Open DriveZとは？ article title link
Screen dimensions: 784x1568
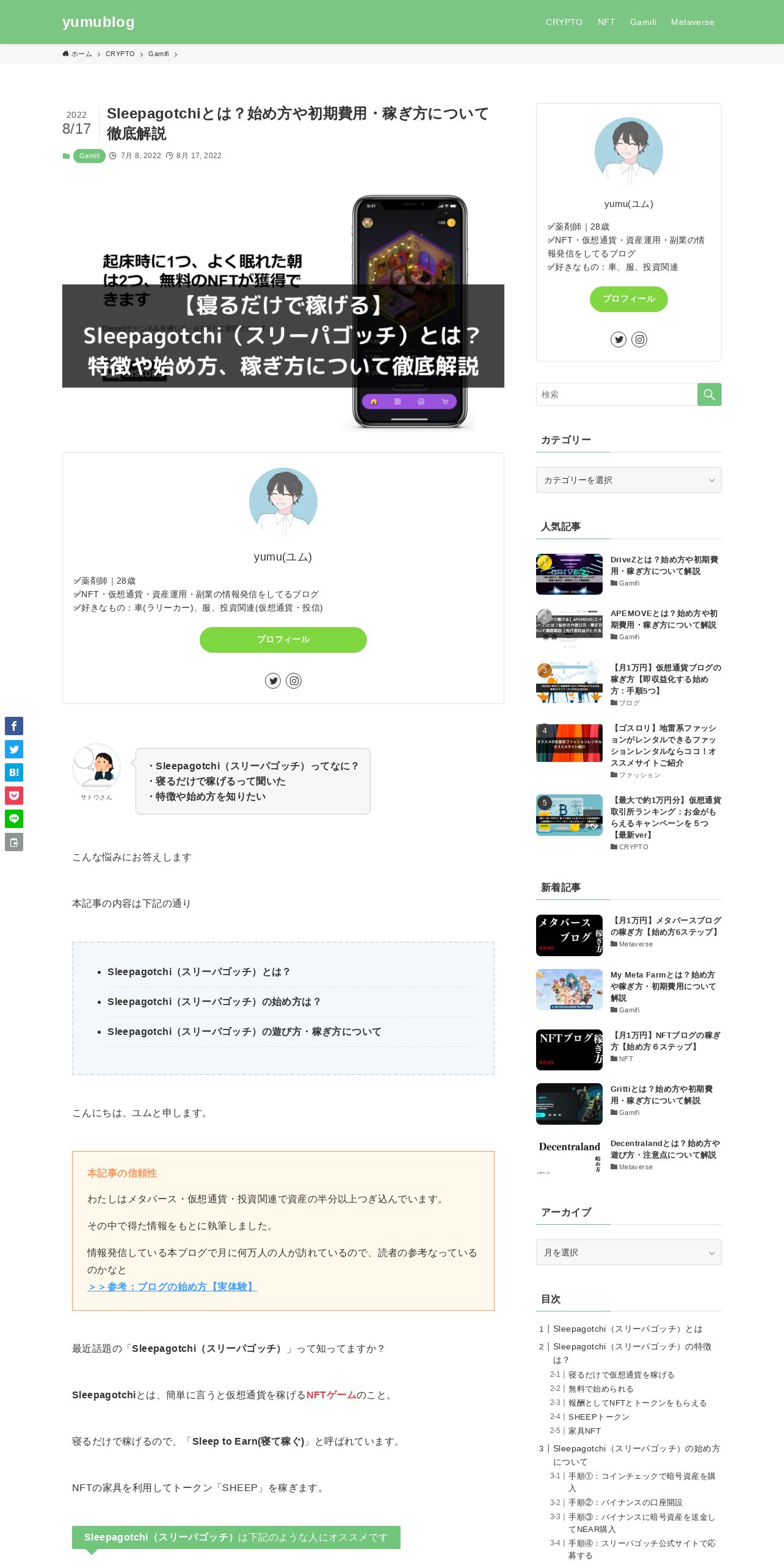[x=664, y=565]
